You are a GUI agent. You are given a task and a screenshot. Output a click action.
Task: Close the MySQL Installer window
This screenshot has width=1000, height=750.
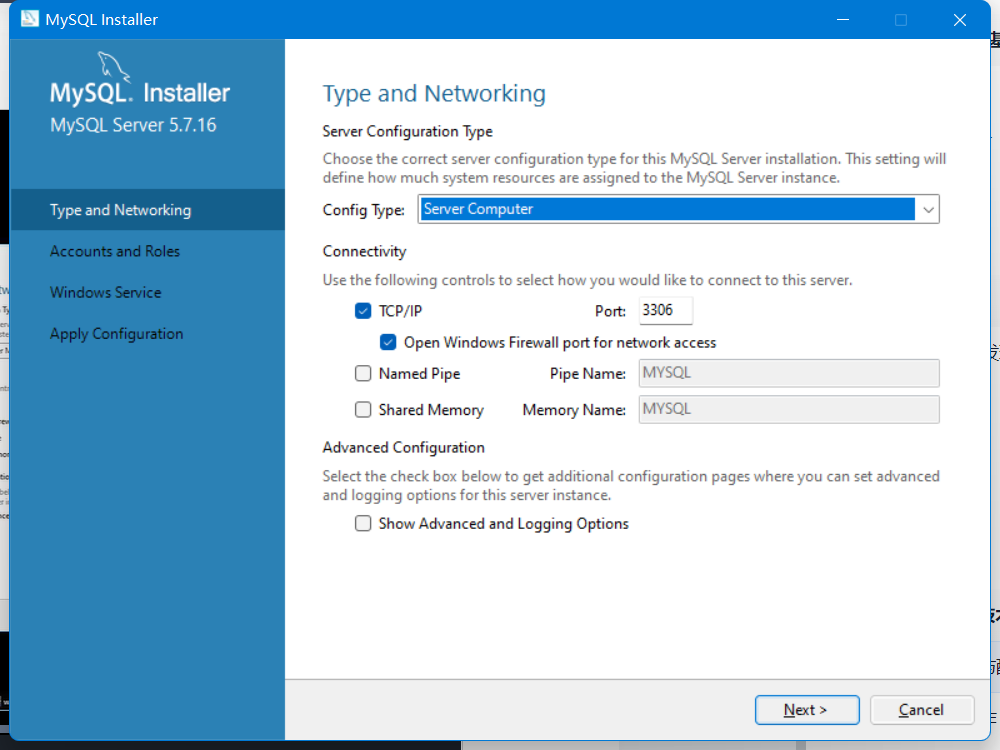[959, 20]
